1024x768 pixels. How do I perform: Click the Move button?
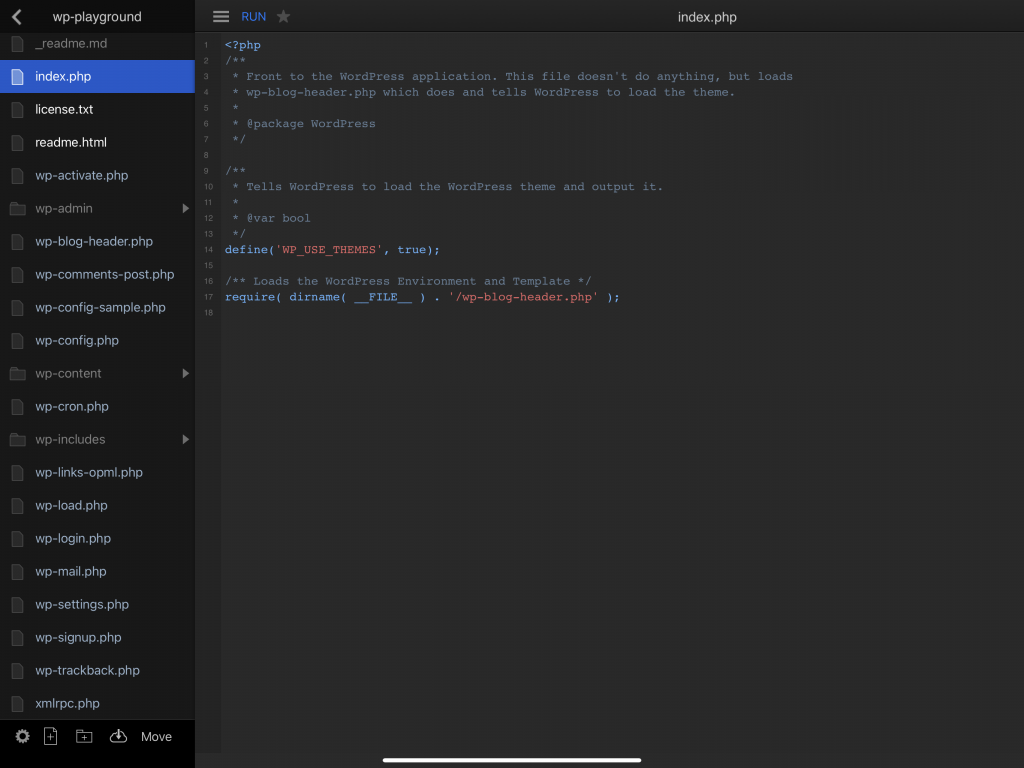point(156,737)
